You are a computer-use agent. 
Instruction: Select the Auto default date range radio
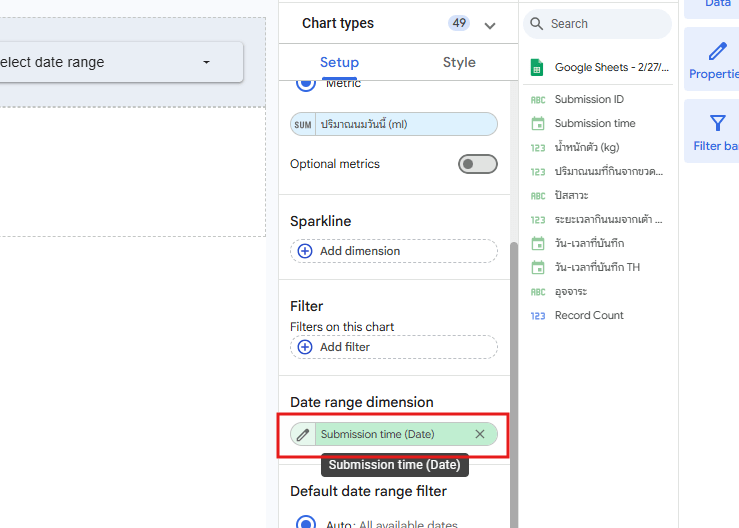(307, 523)
